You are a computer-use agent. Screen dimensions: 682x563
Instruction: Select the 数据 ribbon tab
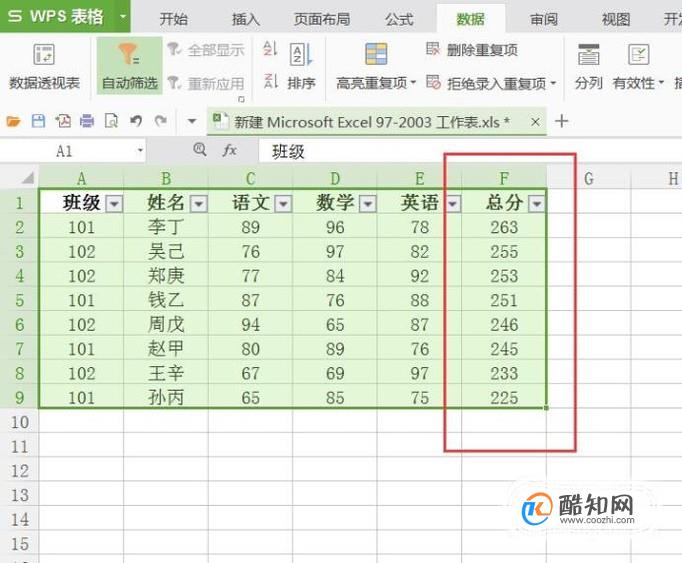click(470, 19)
